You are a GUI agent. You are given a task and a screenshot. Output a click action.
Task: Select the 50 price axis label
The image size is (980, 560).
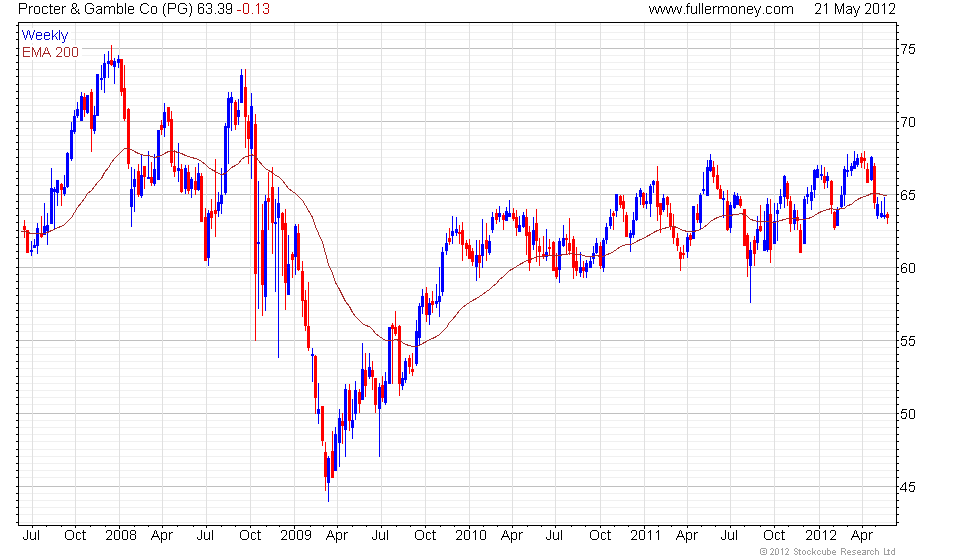coord(908,414)
